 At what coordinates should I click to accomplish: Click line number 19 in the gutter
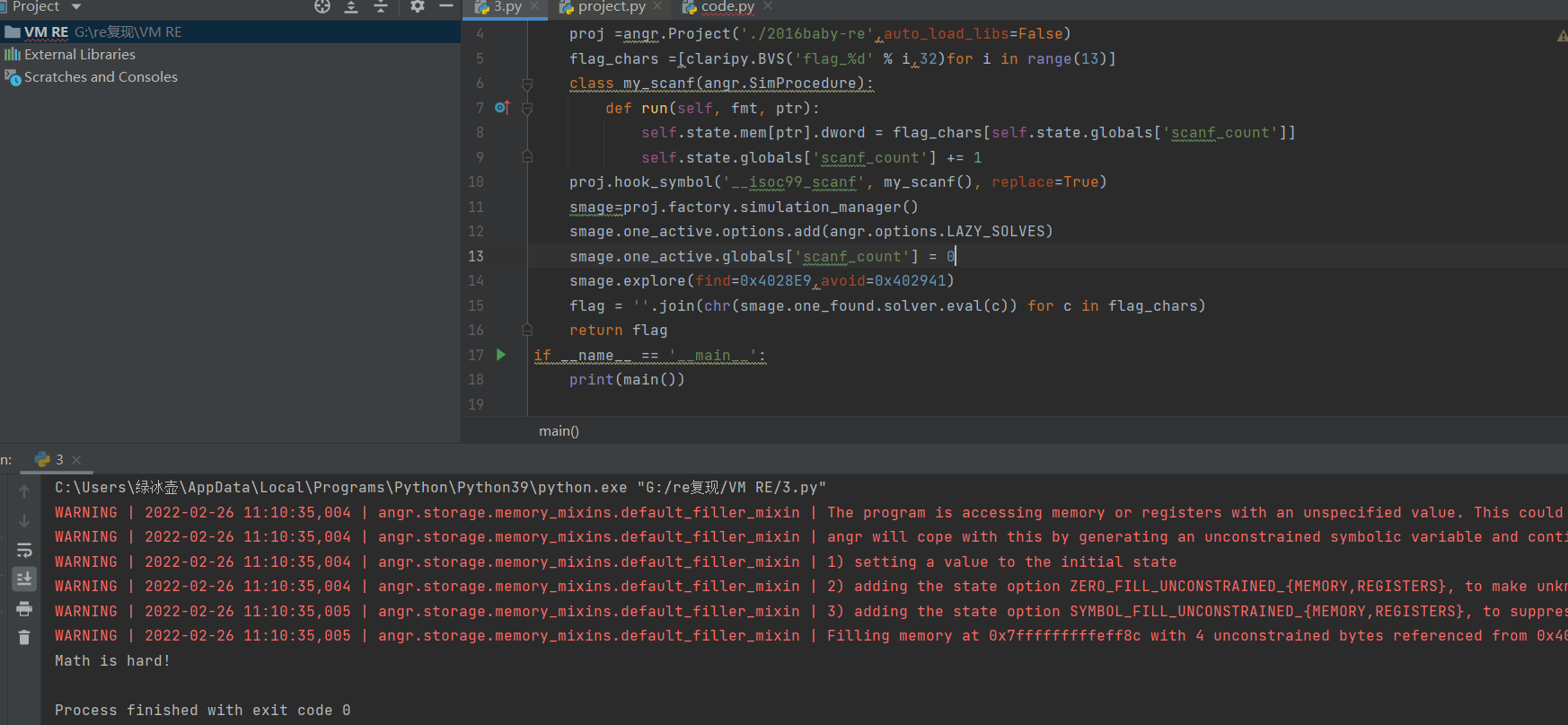476,404
